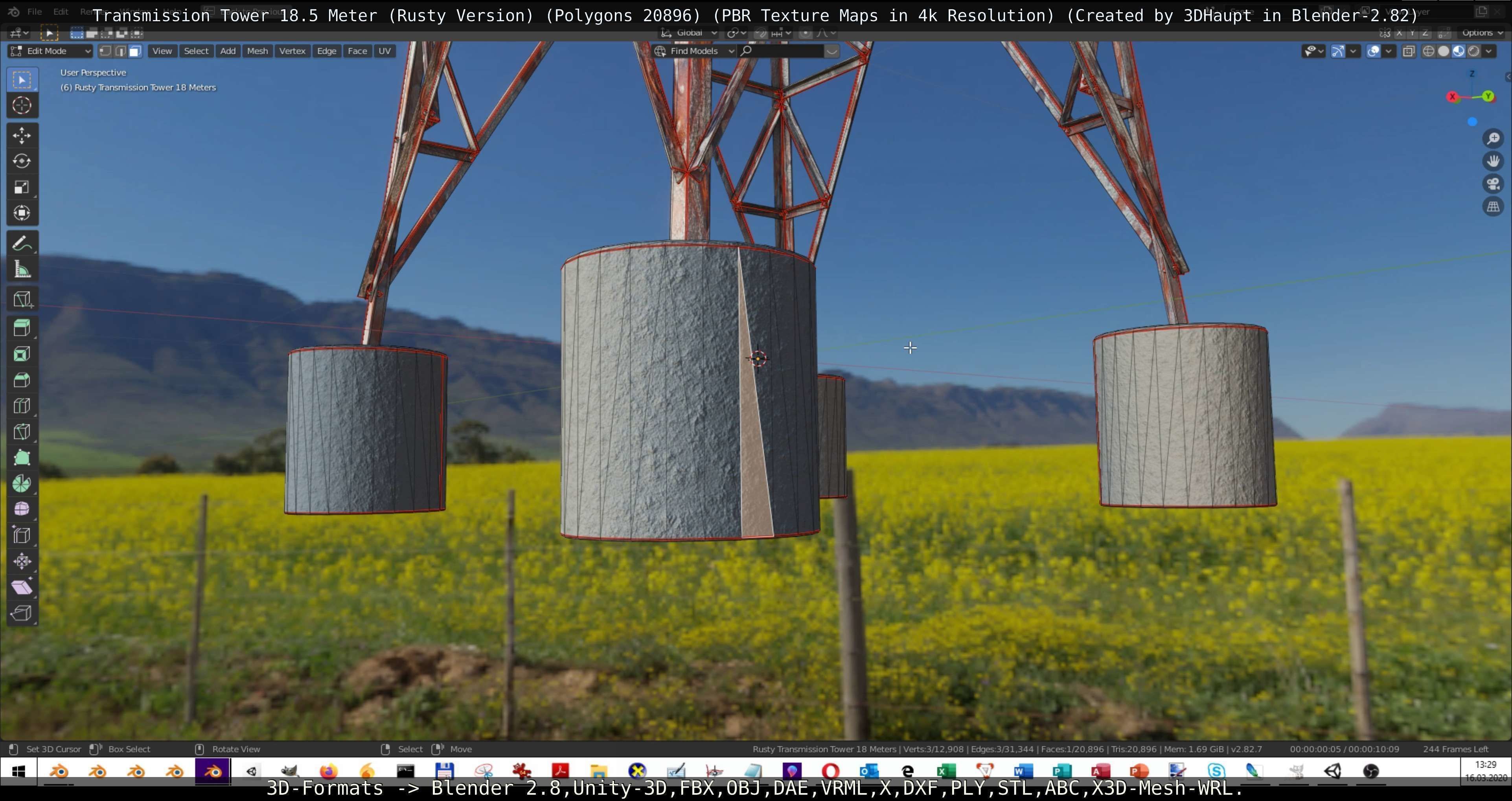Open the Vertex menu
This screenshot has width=1512, height=801.
click(292, 51)
